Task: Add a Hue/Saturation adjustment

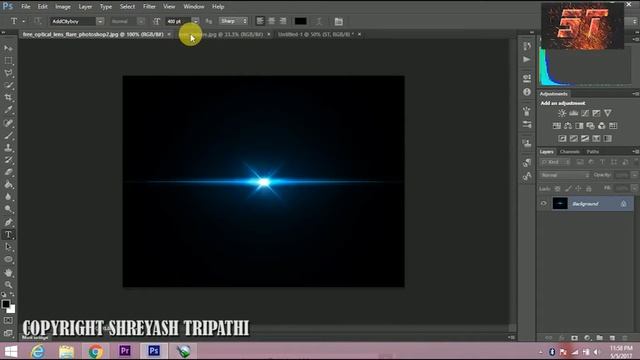Action: [x=556, y=126]
